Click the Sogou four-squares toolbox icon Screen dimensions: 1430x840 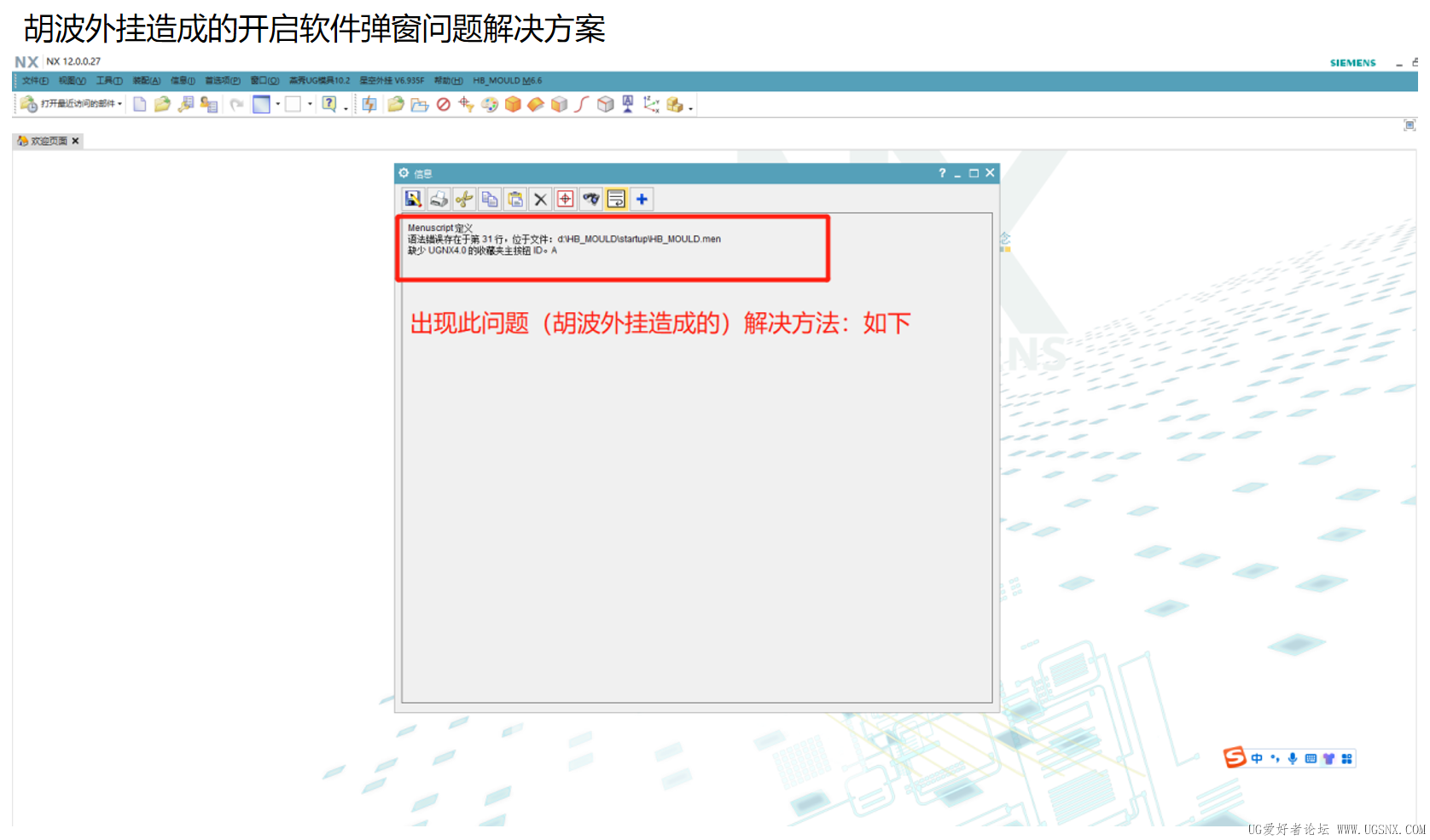1346,758
